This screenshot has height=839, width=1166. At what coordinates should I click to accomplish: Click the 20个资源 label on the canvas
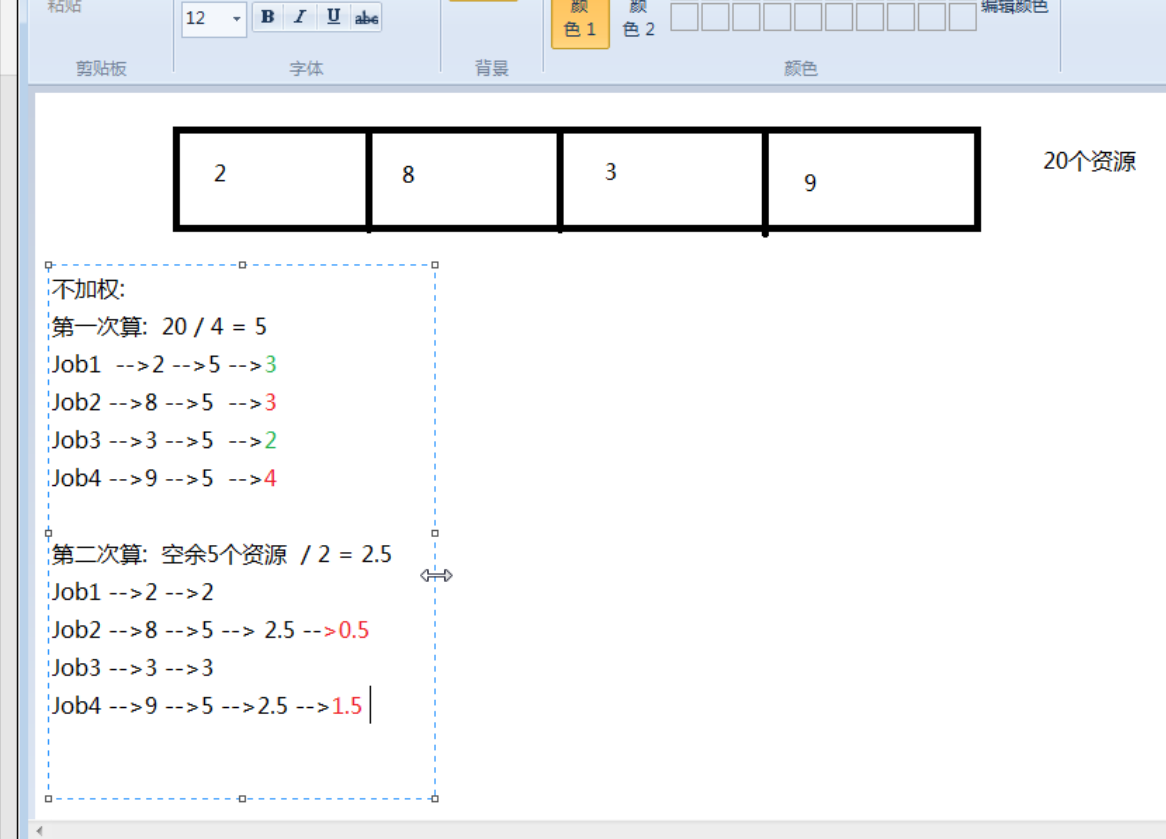pyautogui.click(x=1089, y=162)
